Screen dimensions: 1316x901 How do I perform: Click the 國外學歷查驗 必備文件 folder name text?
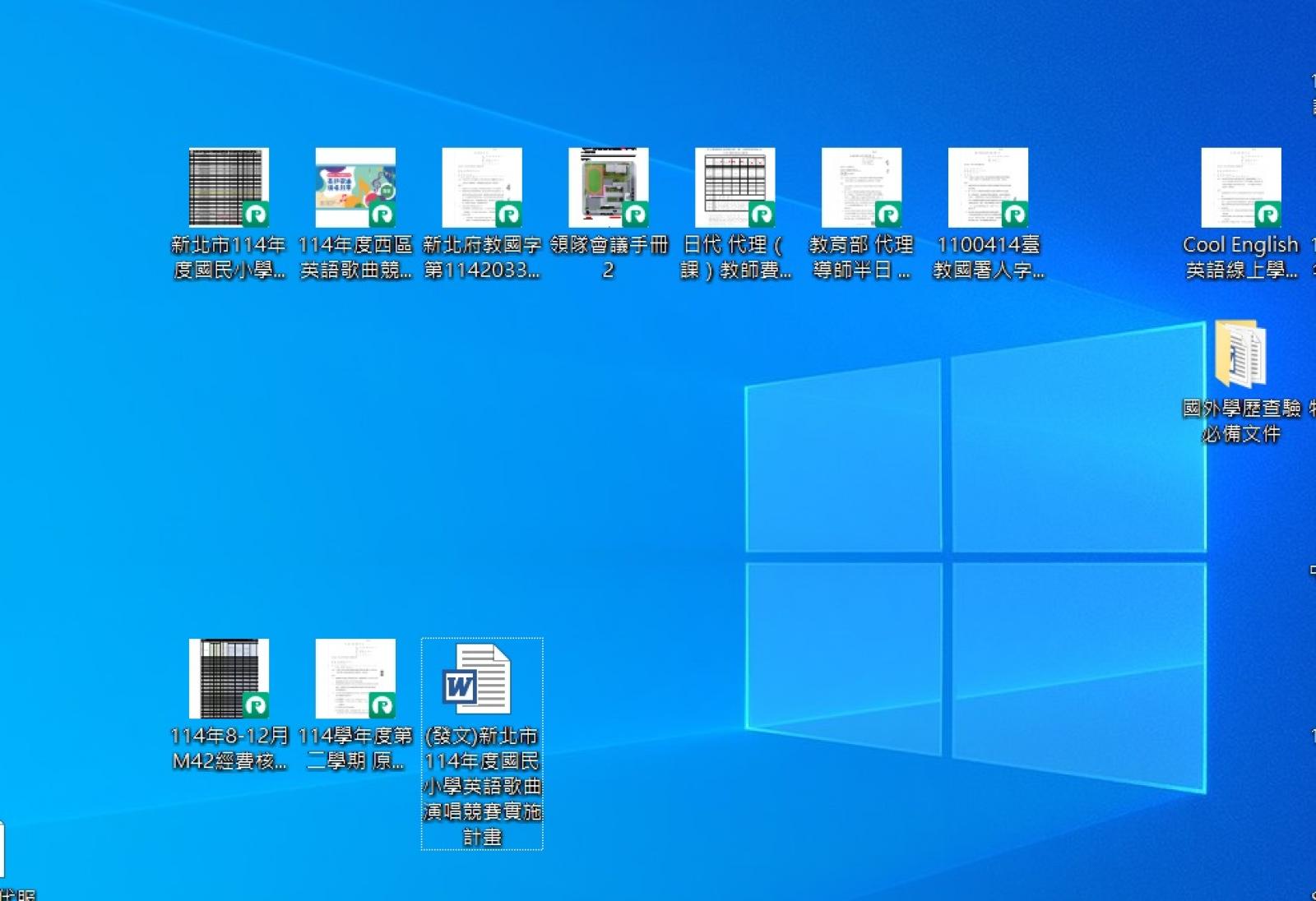point(1240,421)
